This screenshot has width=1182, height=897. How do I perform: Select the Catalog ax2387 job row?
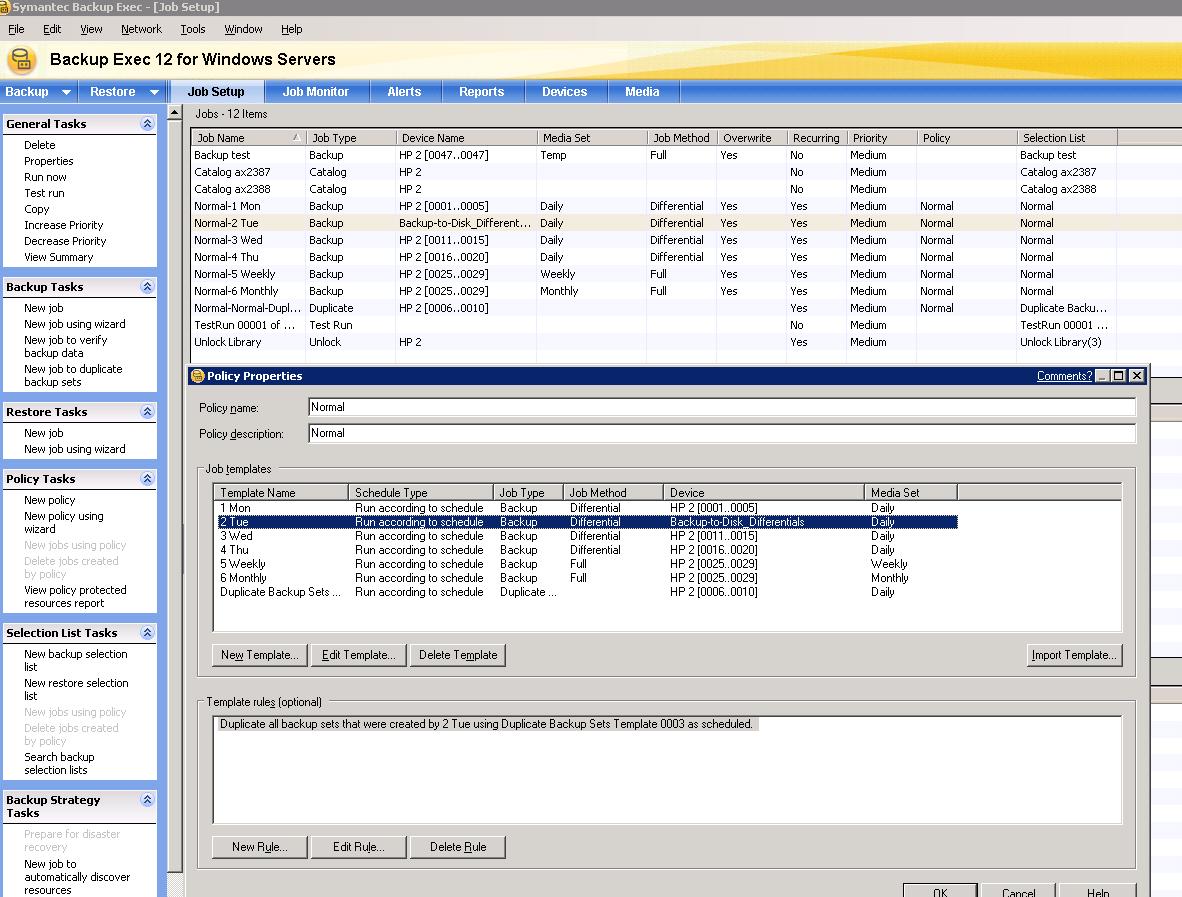pyautogui.click(x=654, y=172)
